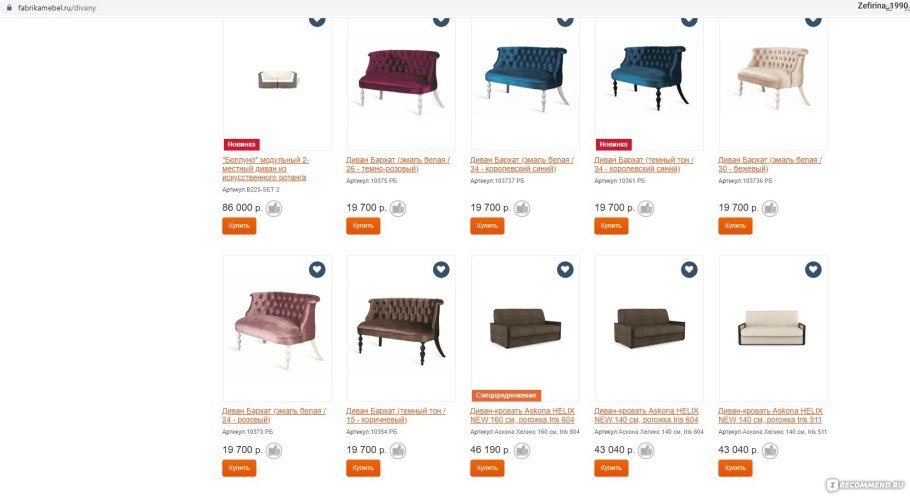Click thumbs-up on pink Бархат sofa (24 - розовый)
The width and height of the screenshot is (910, 497).
click(x=274, y=450)
